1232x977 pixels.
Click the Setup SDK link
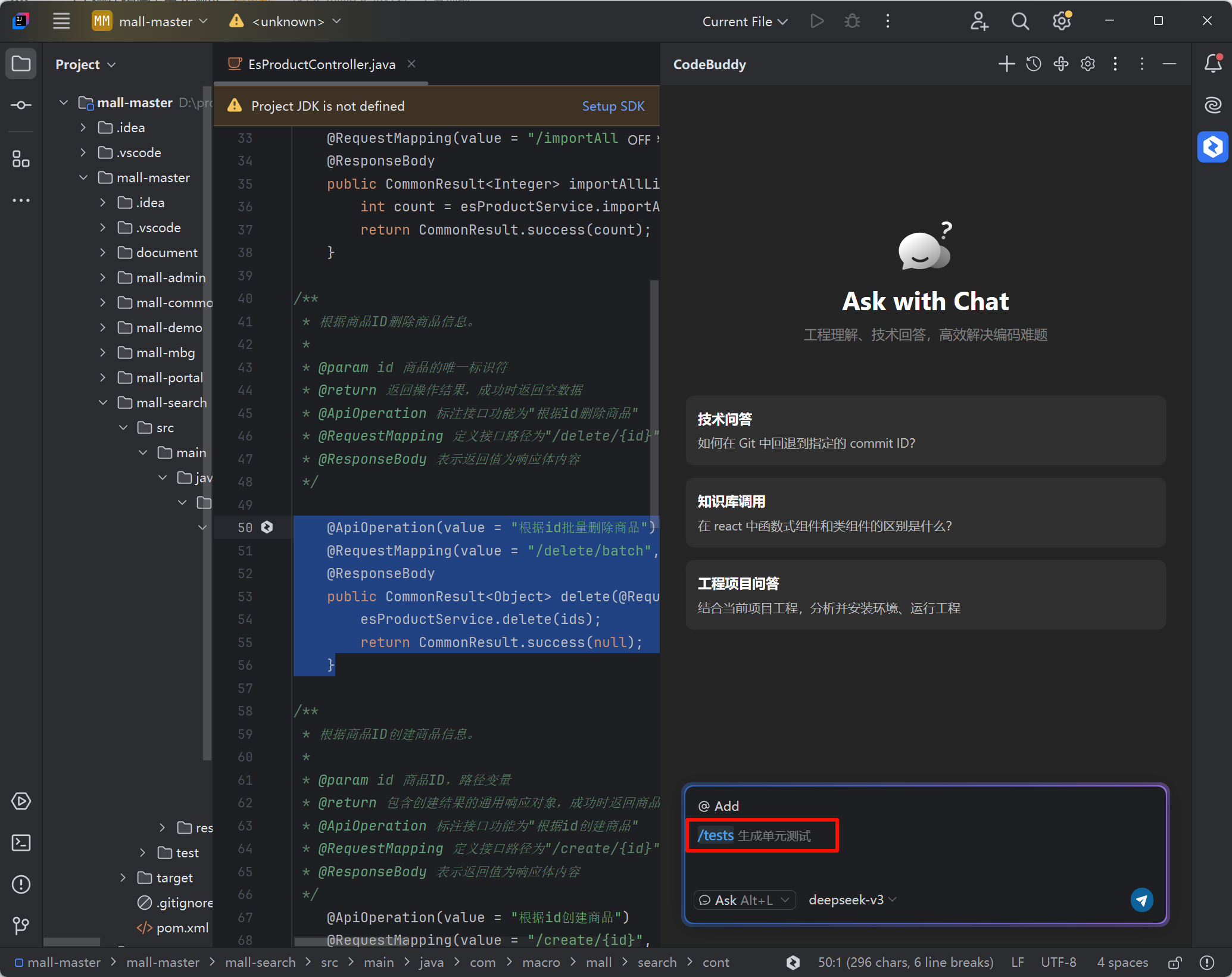[x=613, y=106]
